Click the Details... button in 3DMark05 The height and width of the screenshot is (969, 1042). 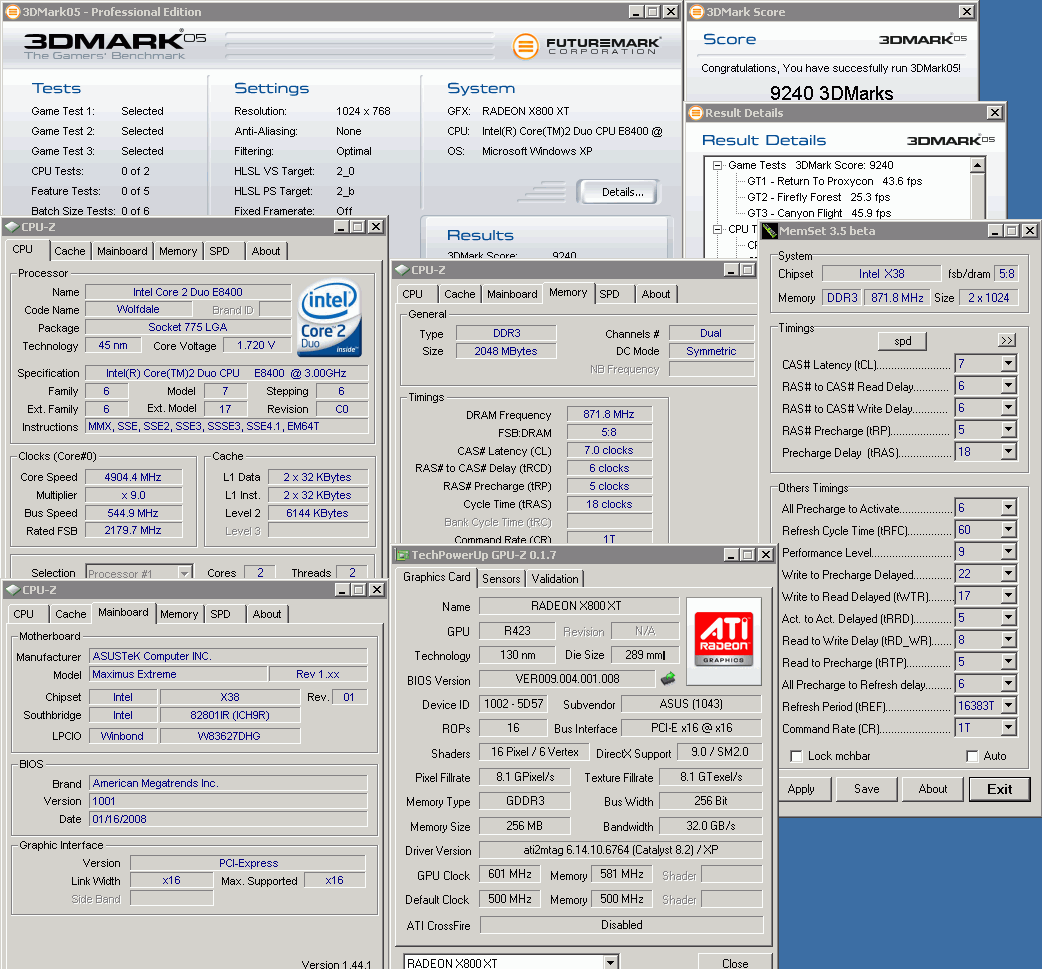[619, 192]
